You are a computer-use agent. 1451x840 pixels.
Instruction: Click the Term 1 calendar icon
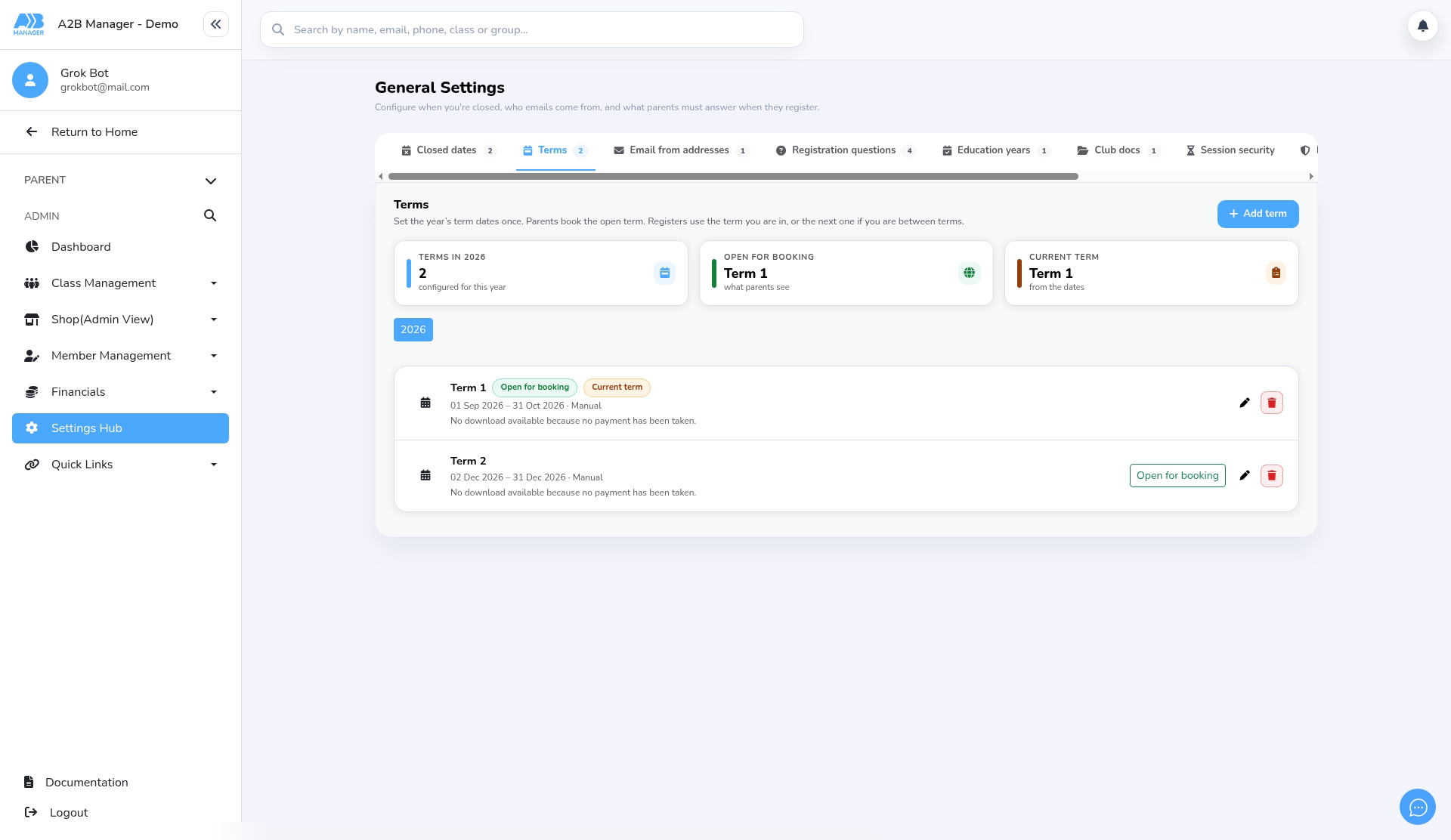[x=425, y=403]
